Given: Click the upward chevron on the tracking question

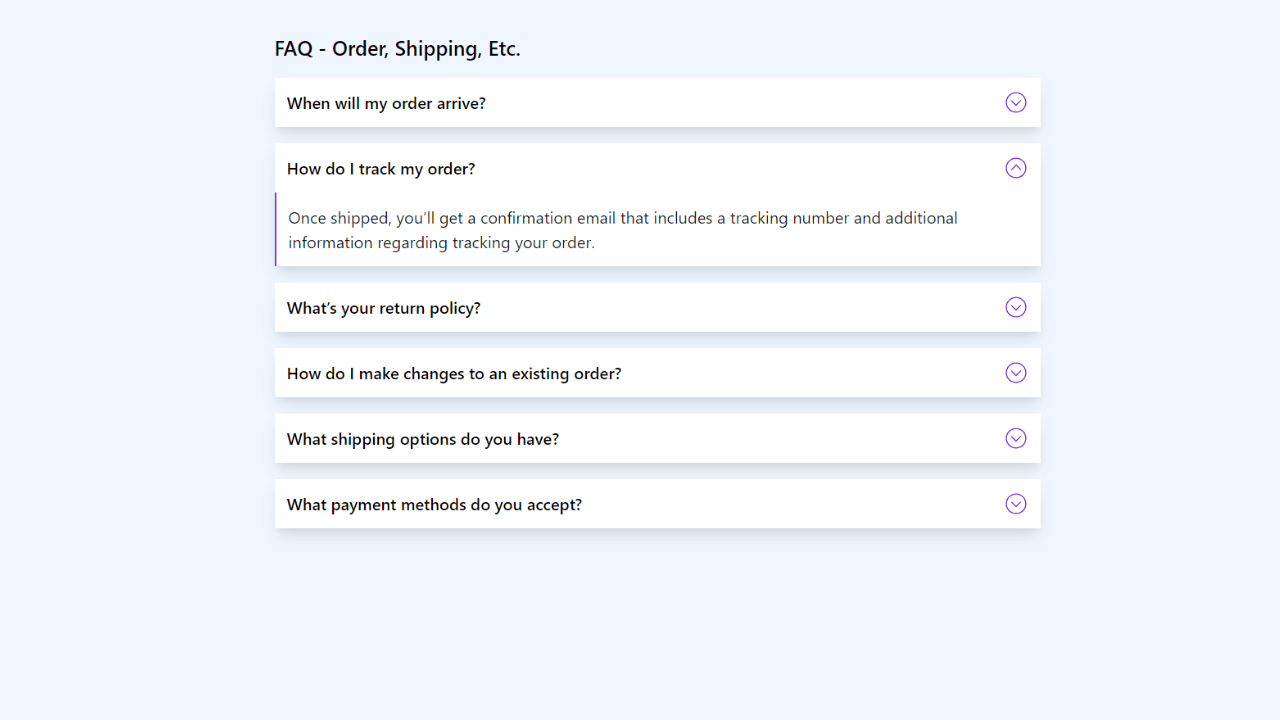Looking at the screenshot, I should tap(1015, 168).
